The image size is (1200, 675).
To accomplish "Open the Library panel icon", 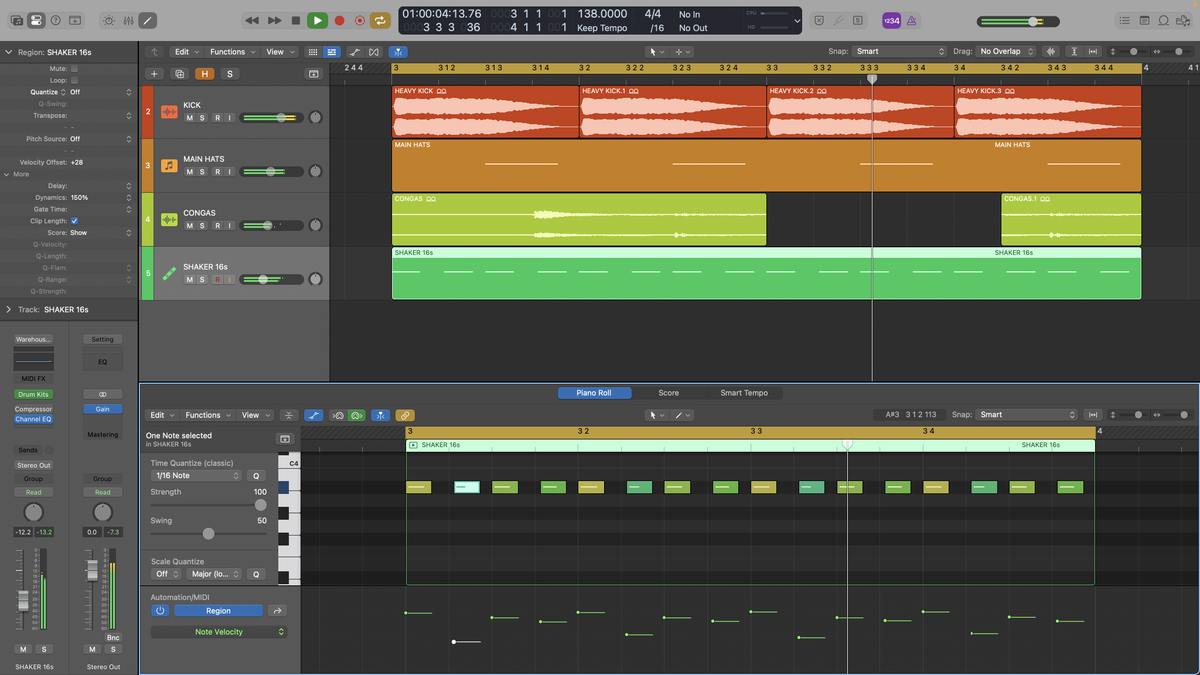I will click(x=15, y=20).
